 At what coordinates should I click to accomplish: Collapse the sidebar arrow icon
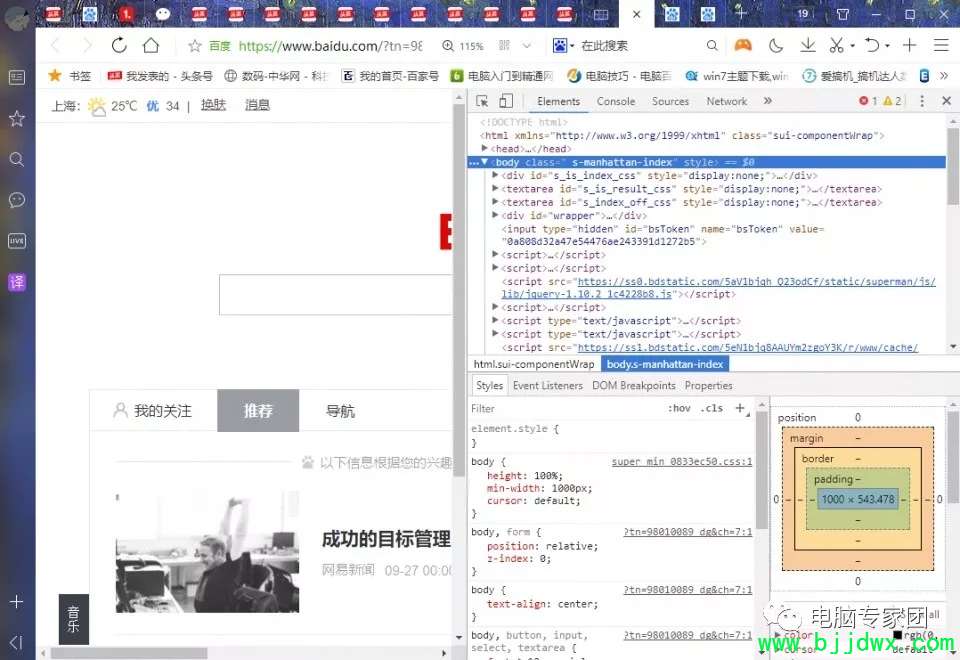(17, 642)
